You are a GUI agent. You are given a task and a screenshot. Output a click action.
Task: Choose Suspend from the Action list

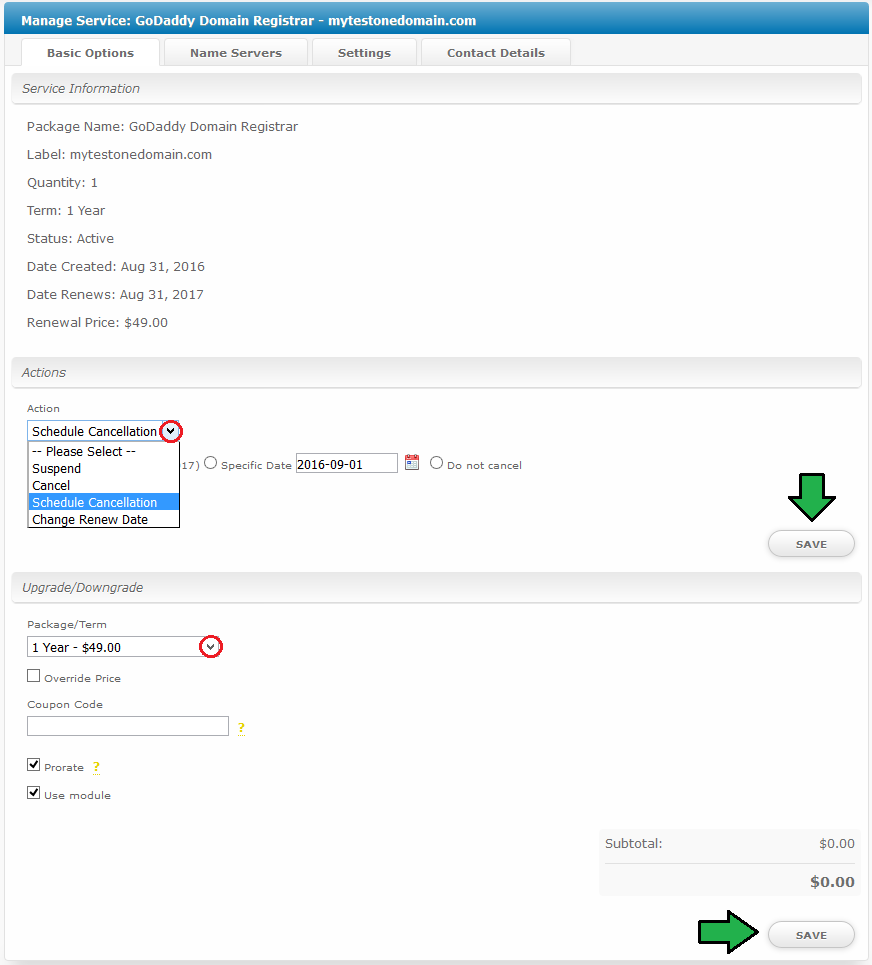104,468
